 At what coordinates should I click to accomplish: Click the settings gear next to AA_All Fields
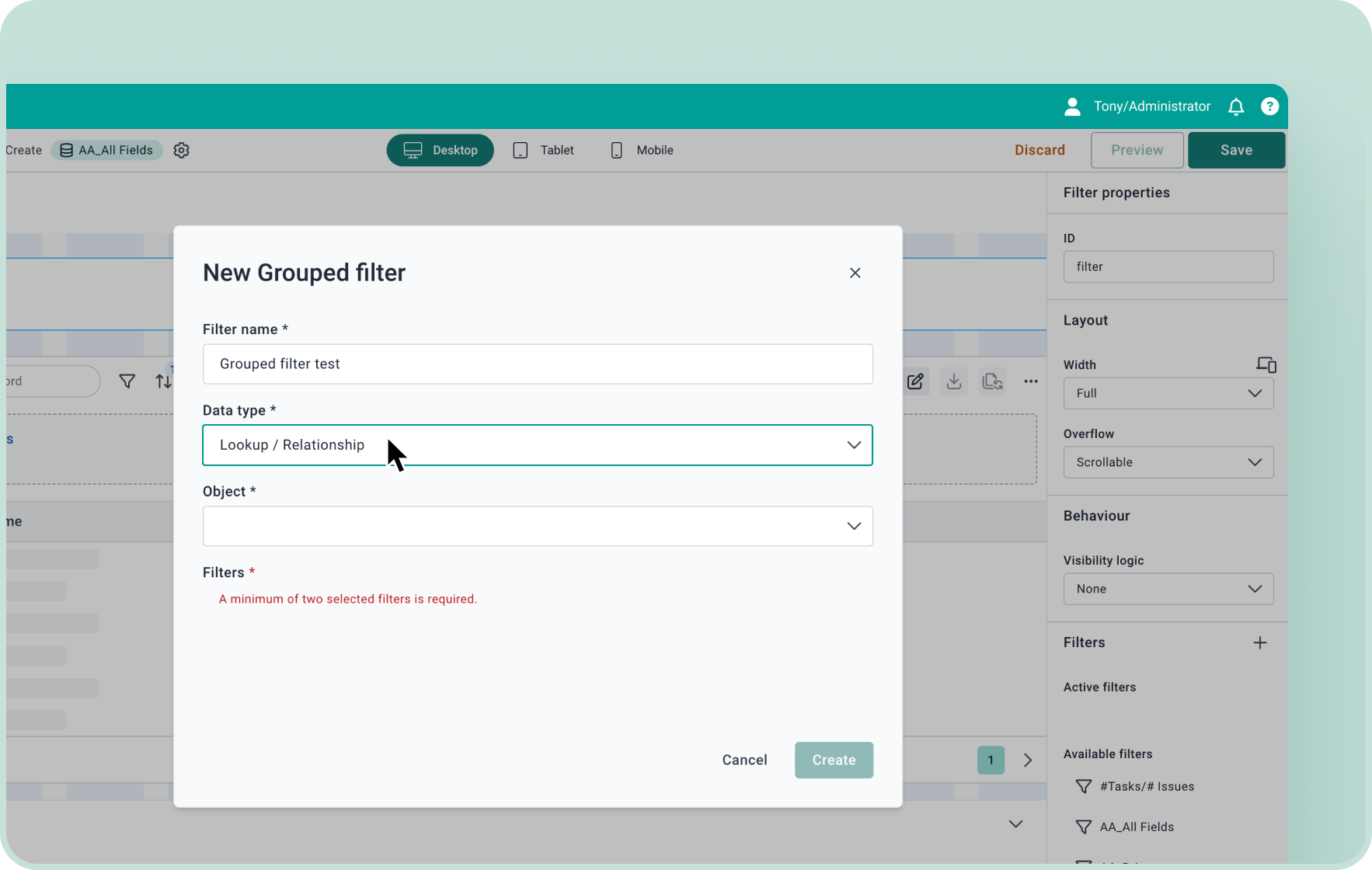(x=181, y=150)
